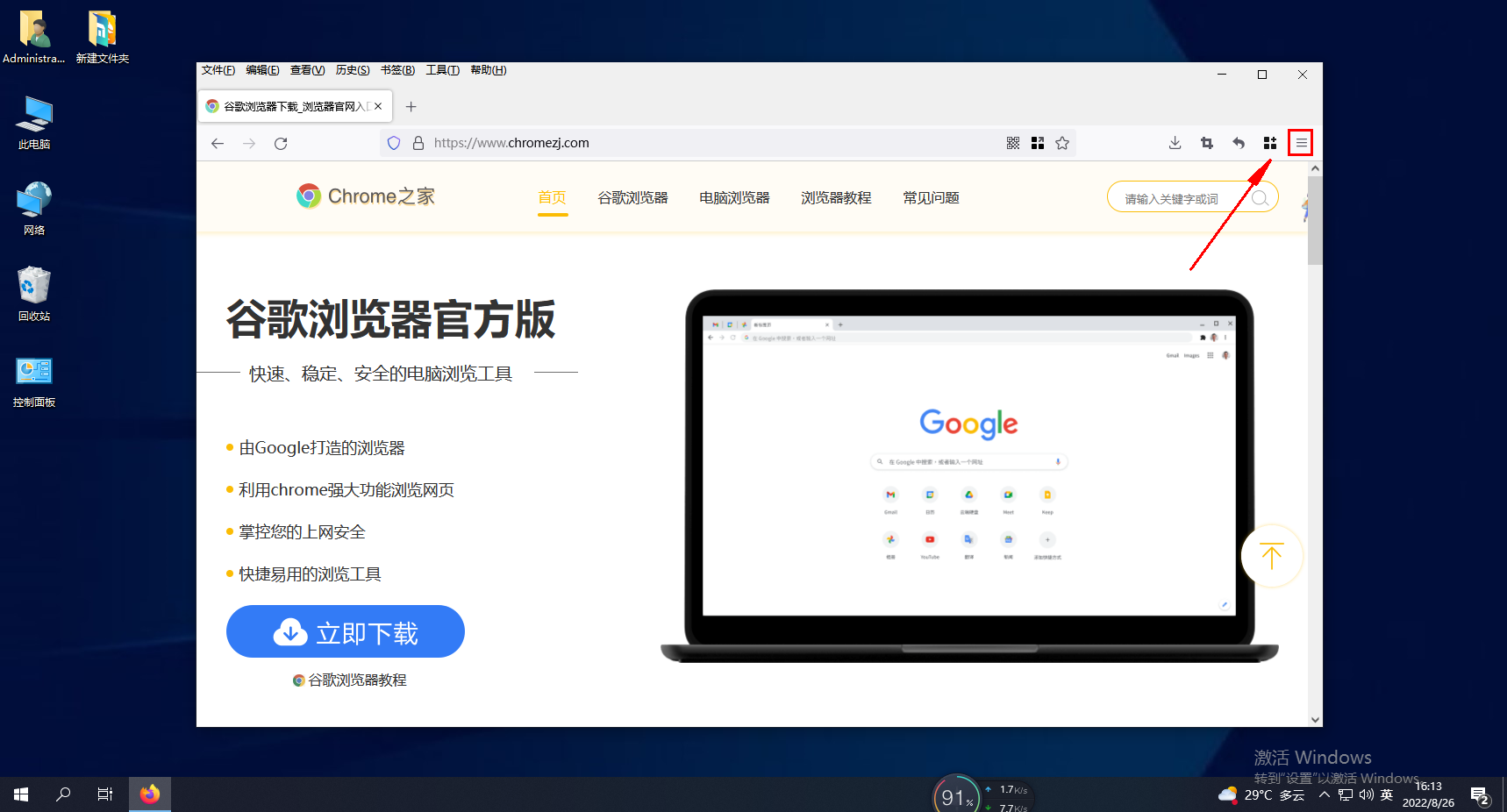Select the 回收站 desktop icon

(x=34, y=295)
